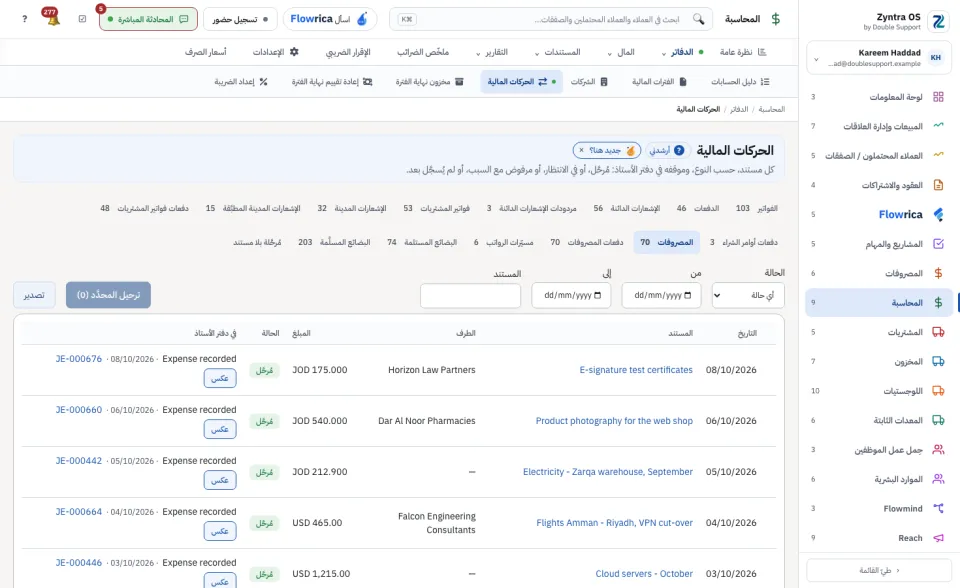960x588 pixels.
Task: Click the help question mark icon
Action: coord(24,19)
